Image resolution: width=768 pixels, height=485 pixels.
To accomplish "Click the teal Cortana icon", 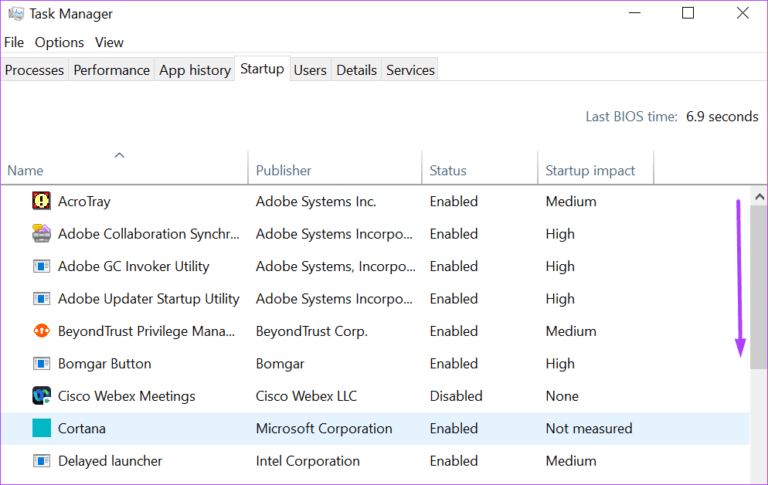I will coord(41,428).
